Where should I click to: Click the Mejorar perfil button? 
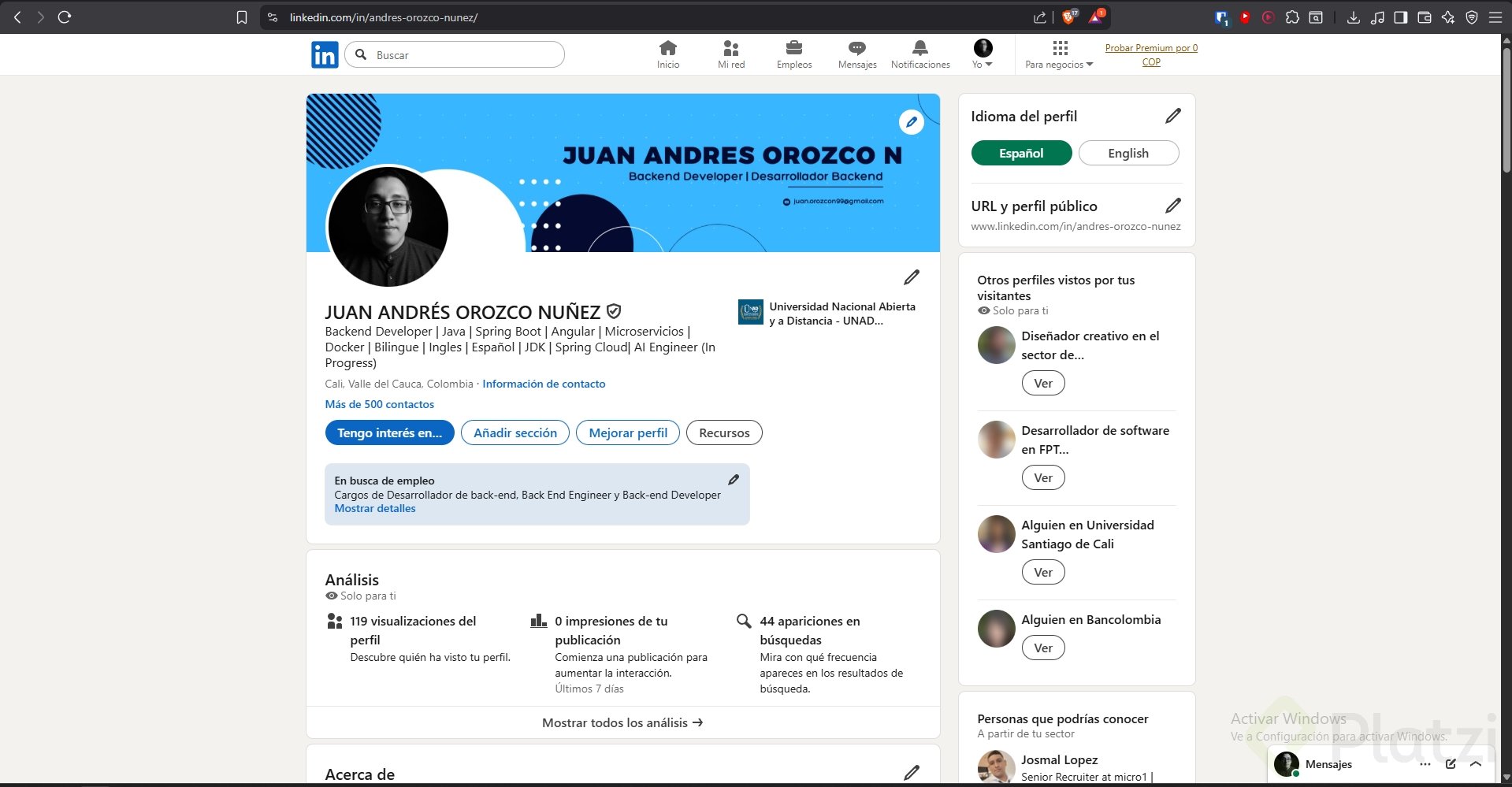click(628, 432)
